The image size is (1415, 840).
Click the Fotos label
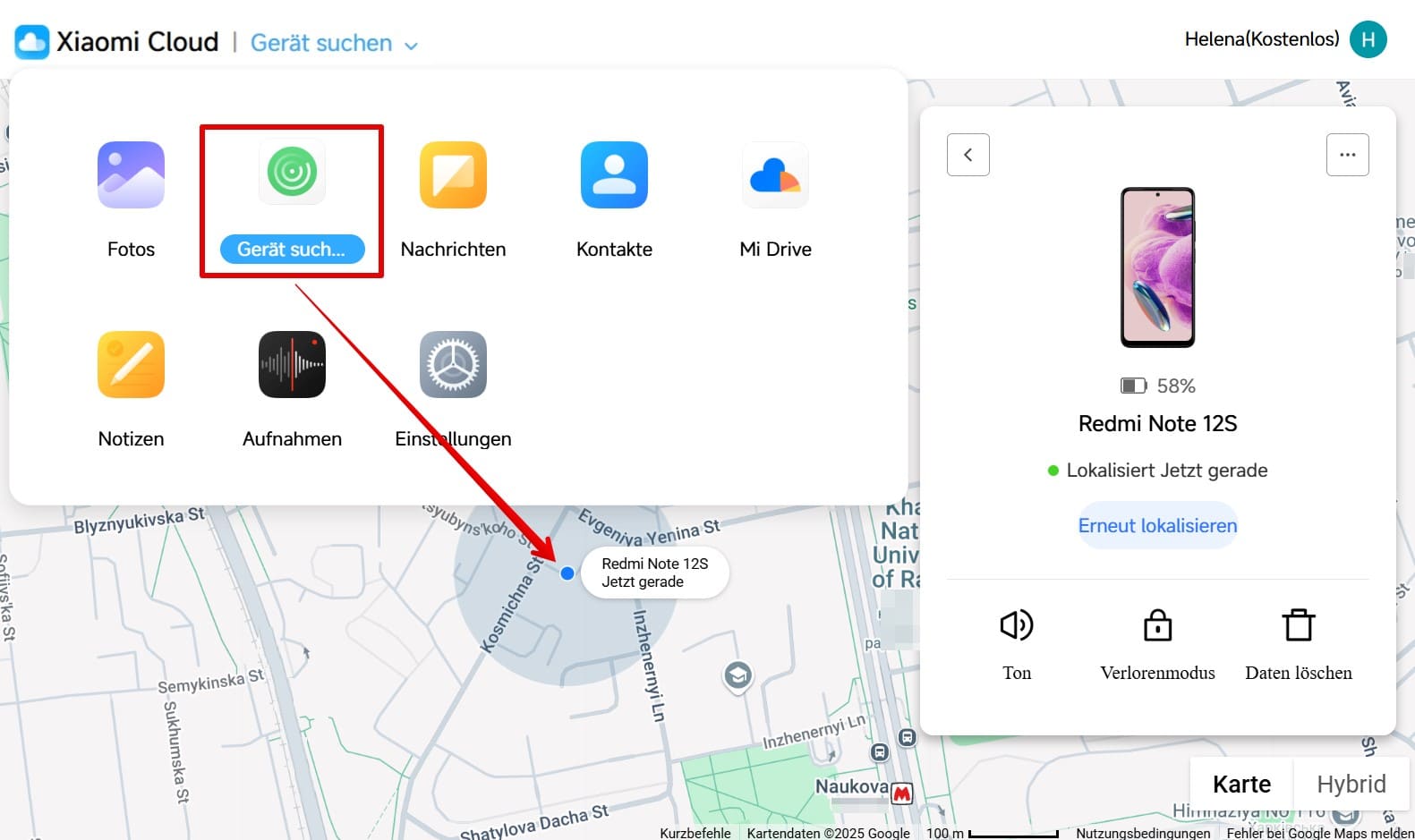131,250
